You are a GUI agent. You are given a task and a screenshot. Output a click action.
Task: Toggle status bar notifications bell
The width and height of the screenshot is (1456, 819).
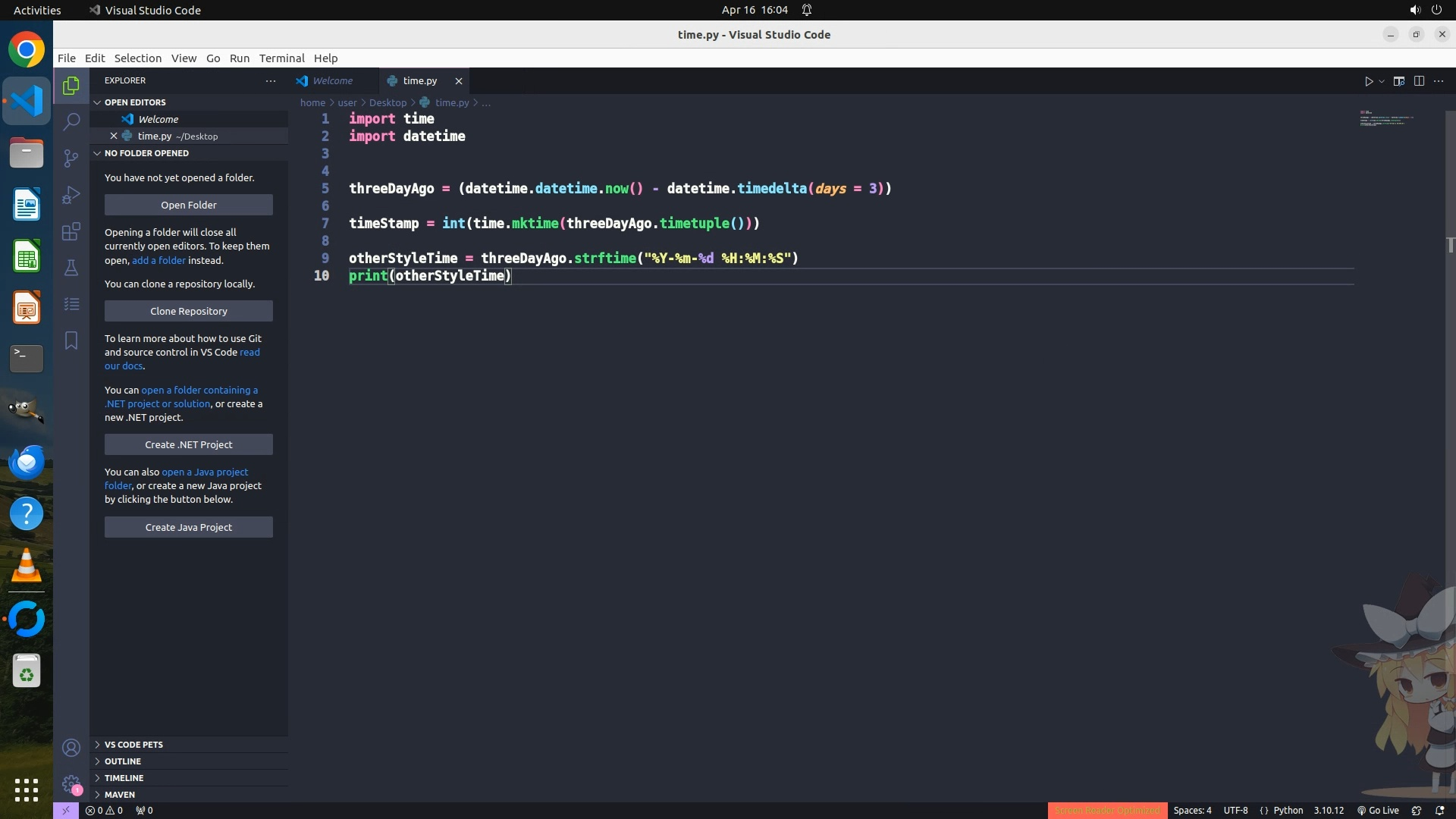tap(1439, 811)
